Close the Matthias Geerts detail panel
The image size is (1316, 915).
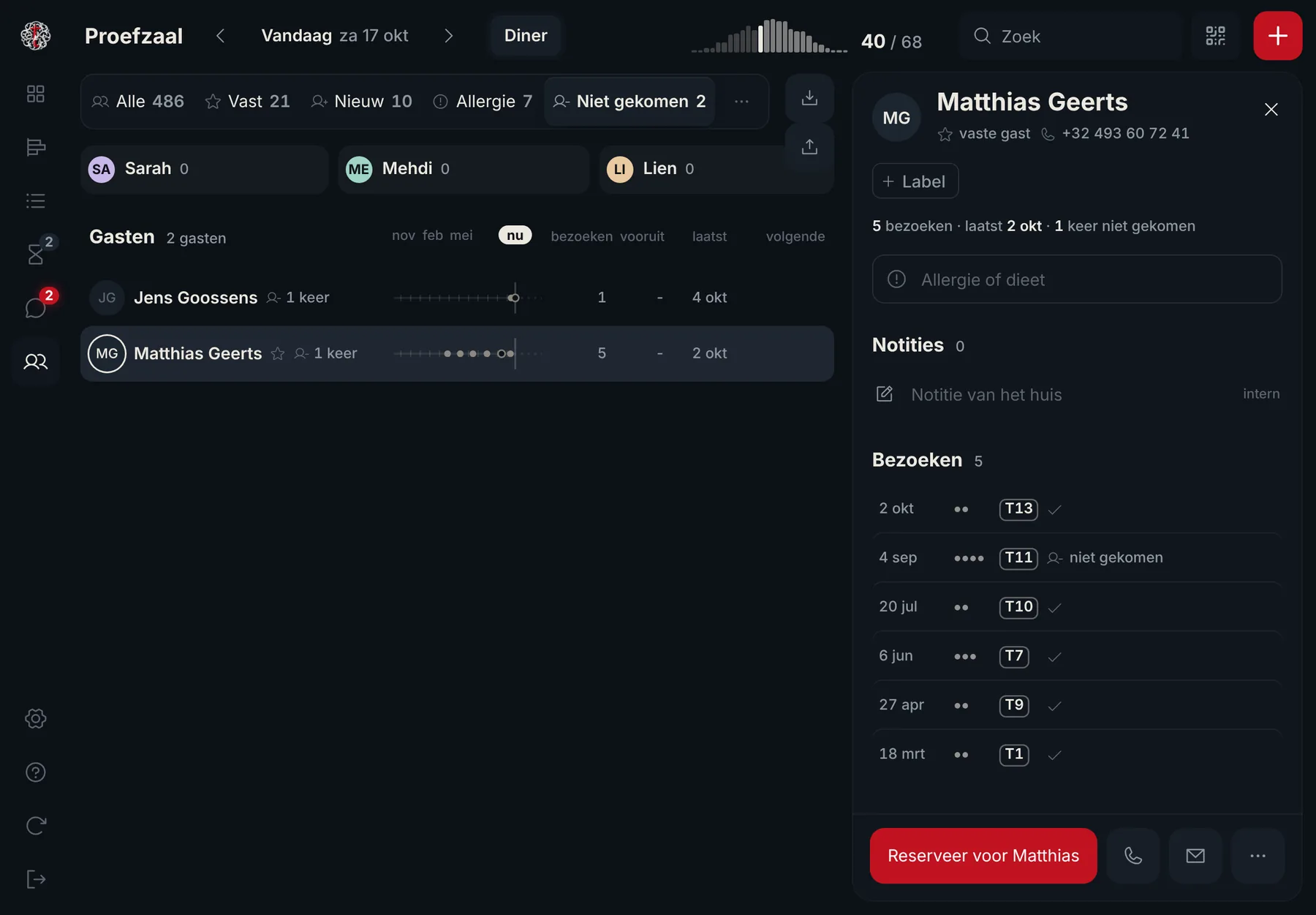click(x=1271, y=109)
